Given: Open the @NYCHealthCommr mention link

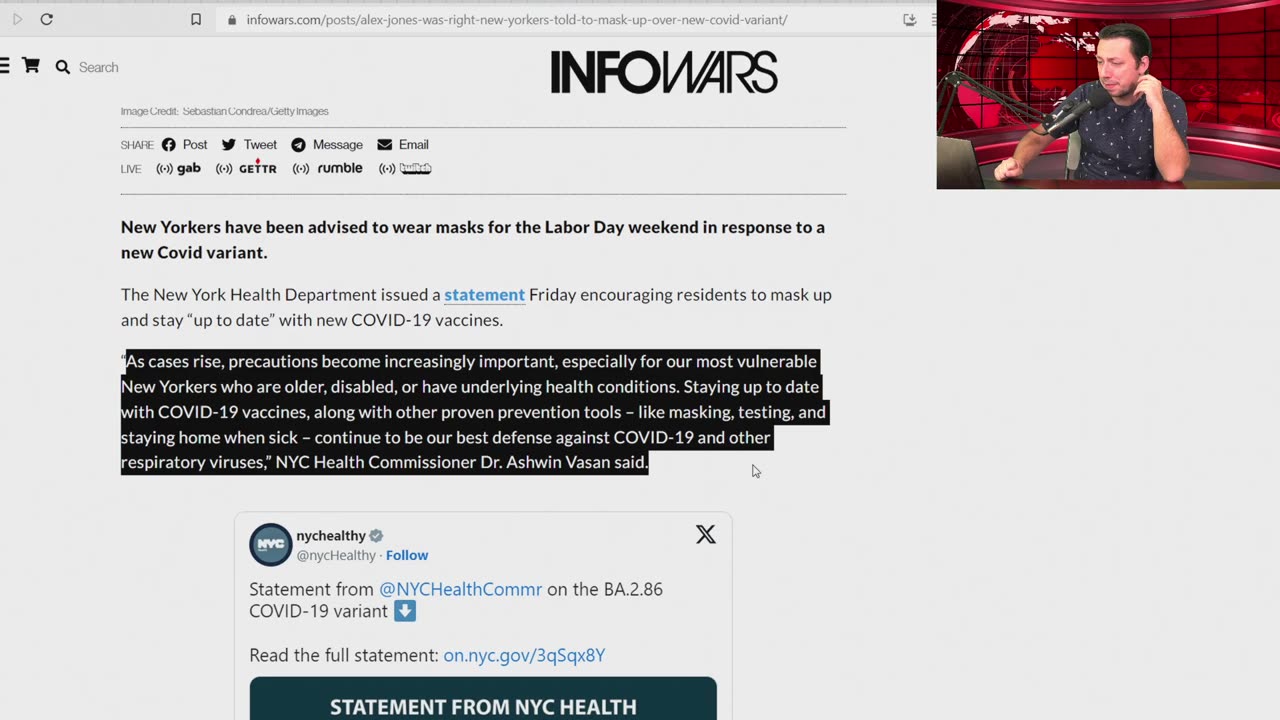Looking at the screenshot, I should 460,589.
